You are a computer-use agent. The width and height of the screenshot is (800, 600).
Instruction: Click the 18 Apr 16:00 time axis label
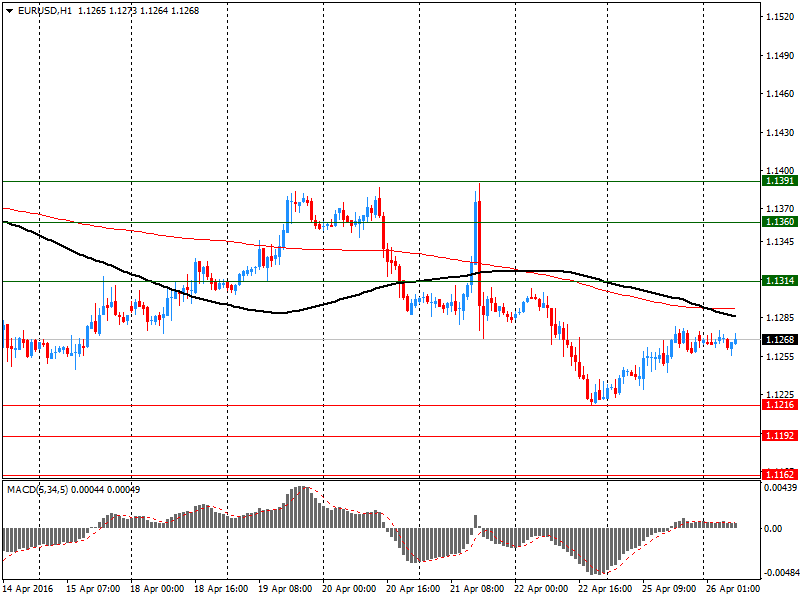click(221, 589)
